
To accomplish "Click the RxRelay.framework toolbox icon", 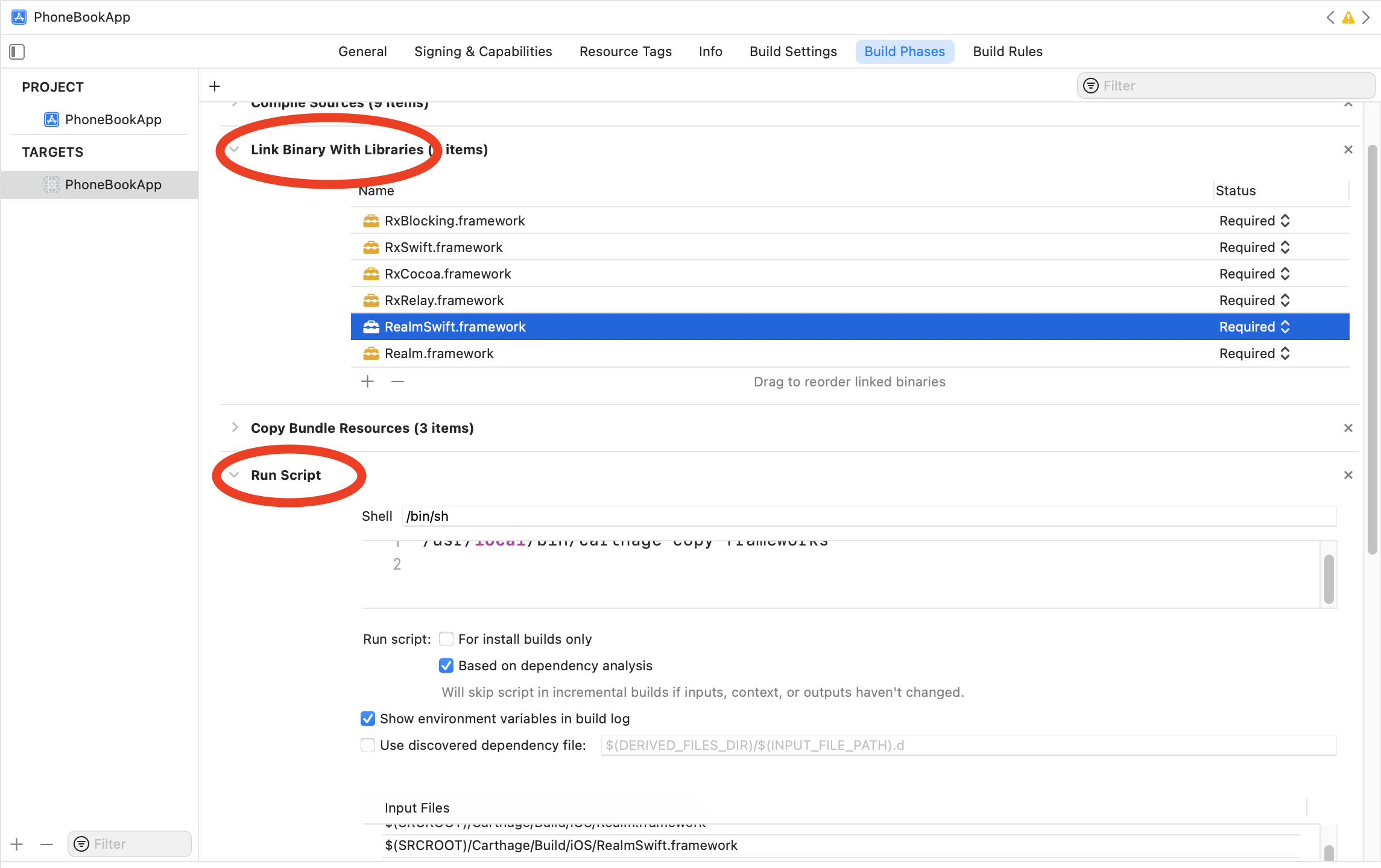I will coord(371,300).
